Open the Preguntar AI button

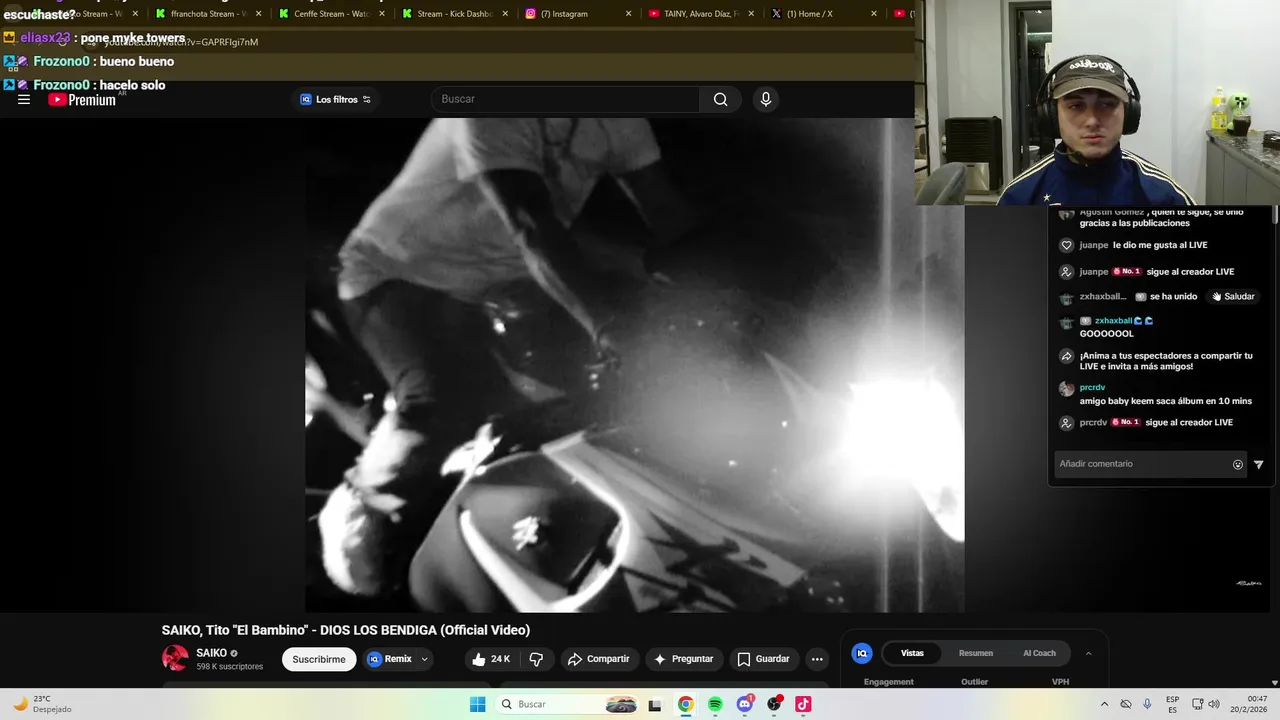pos(683,659)
